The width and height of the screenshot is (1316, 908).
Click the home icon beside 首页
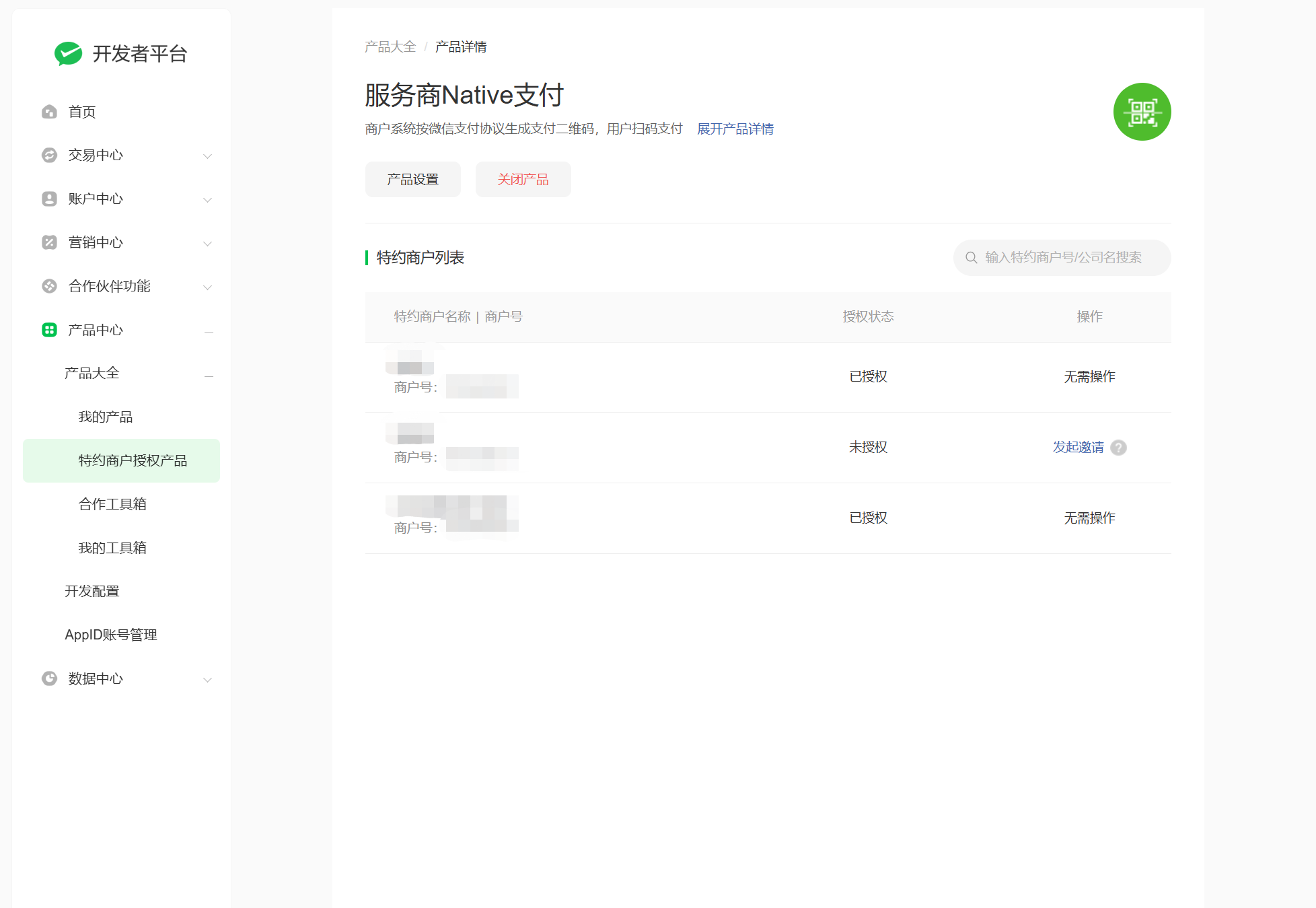tap(49, 112)
